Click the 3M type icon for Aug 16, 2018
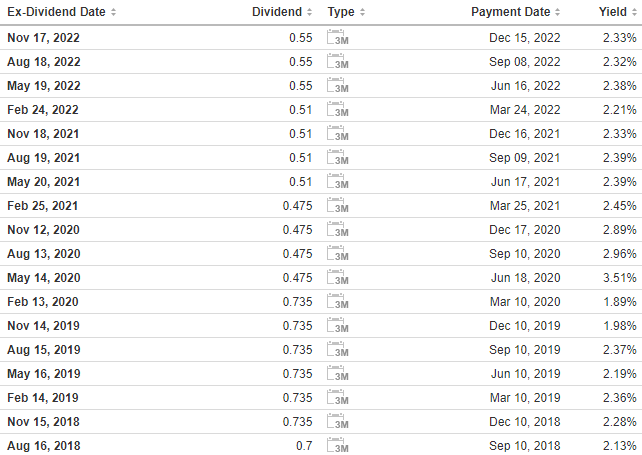The image size is (642, 455). pyautogui.click(x=338, y=445)
